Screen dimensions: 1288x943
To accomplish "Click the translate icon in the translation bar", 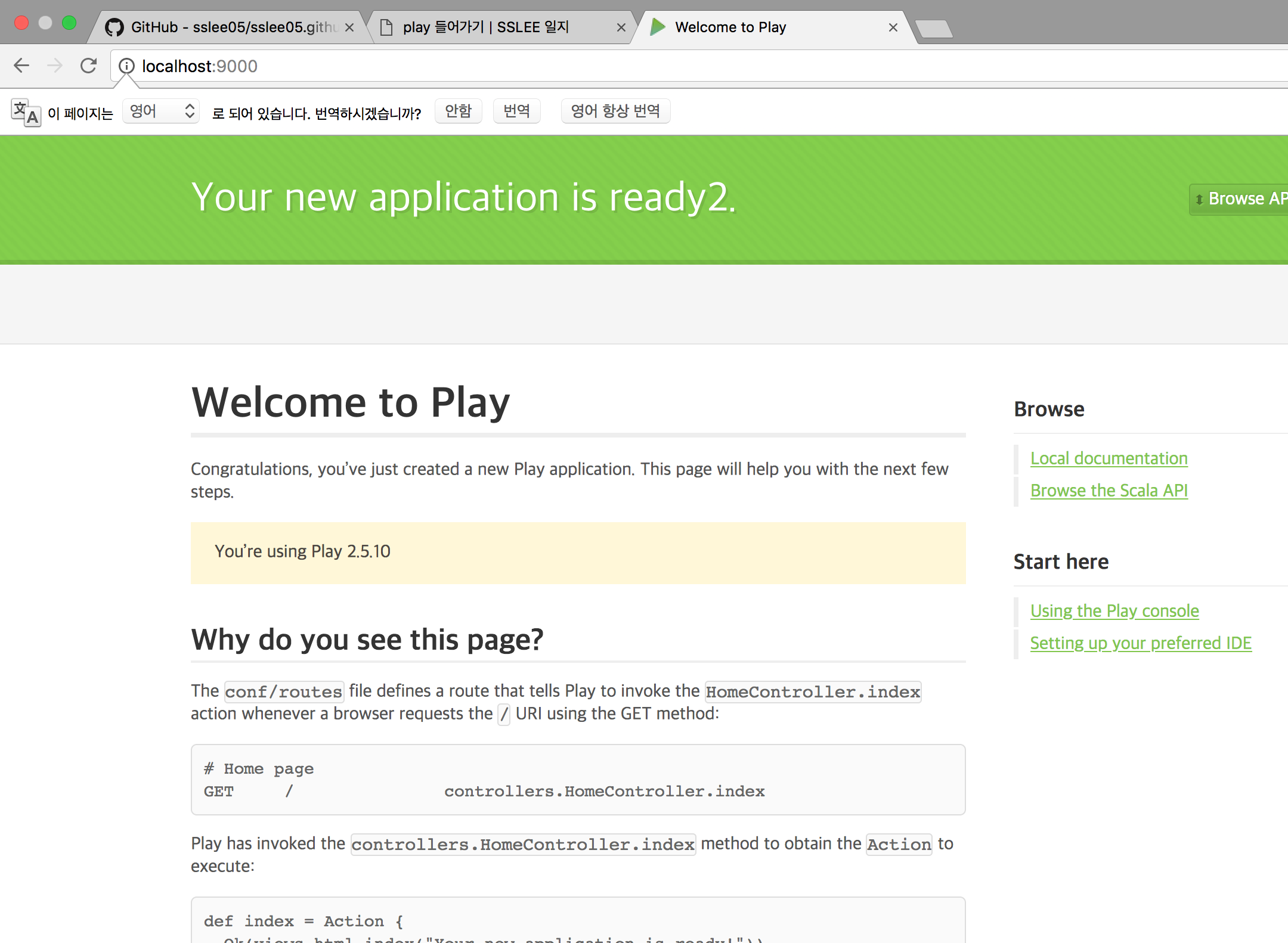I will 26,112.
